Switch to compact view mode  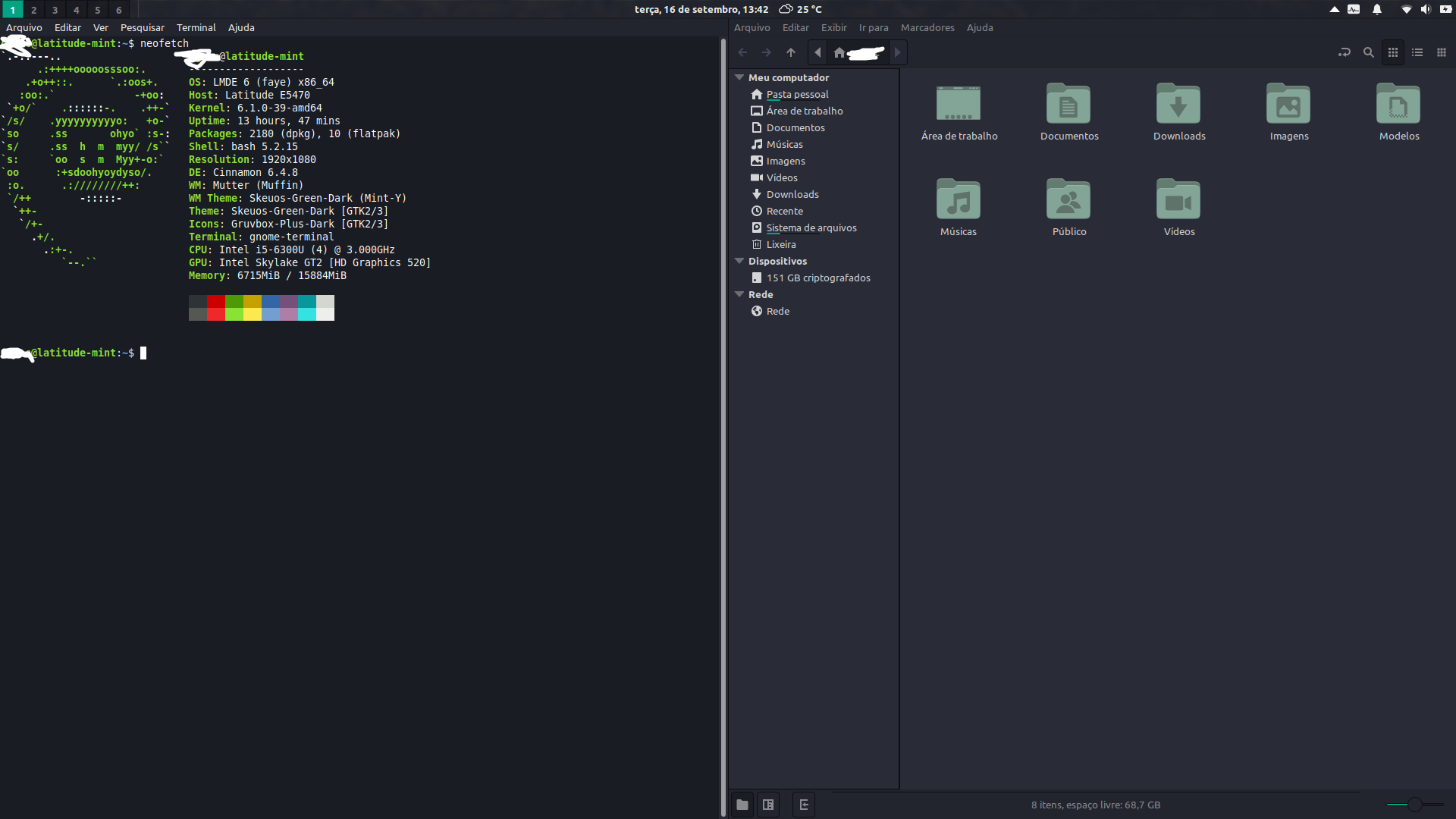1442,52
